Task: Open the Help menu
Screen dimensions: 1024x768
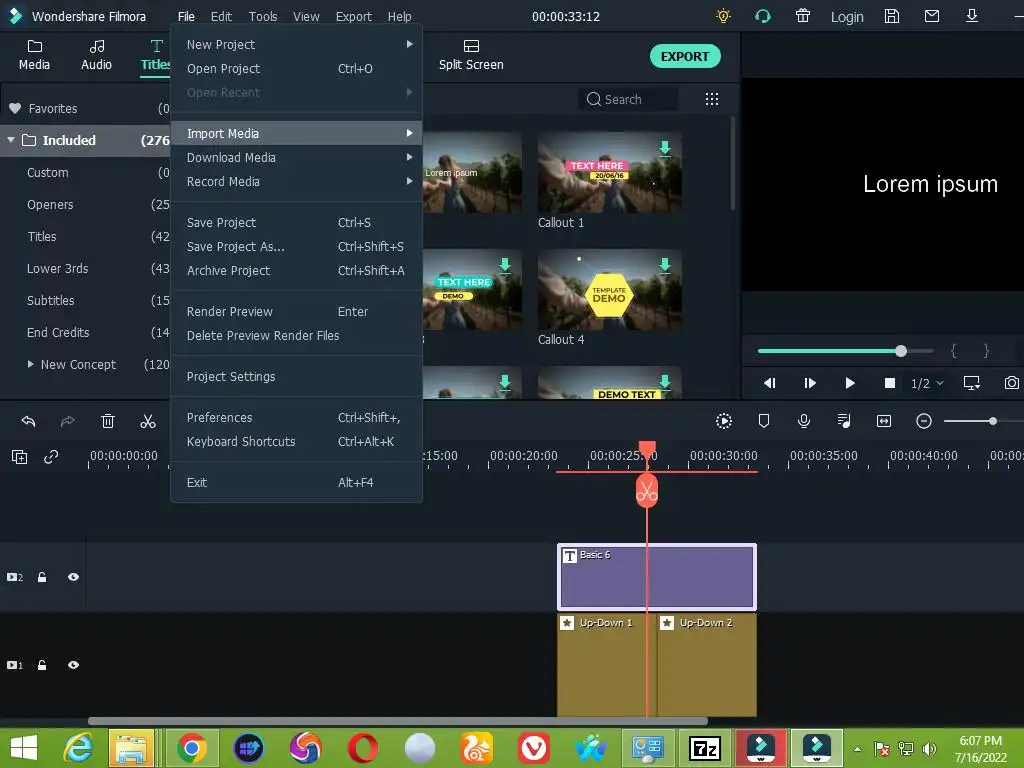Action: coord(399,16)
